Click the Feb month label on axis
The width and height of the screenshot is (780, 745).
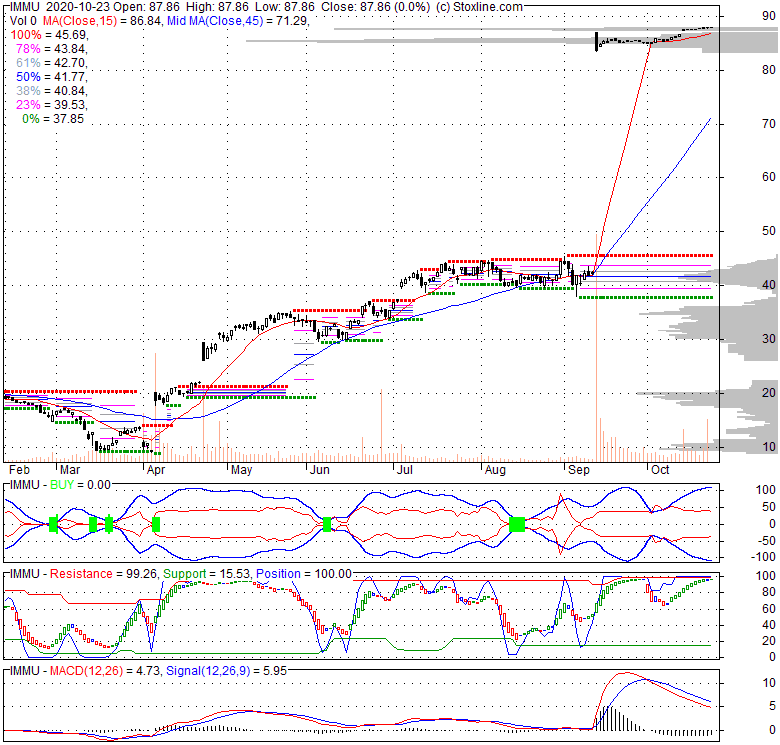click(x=19, y=470)
